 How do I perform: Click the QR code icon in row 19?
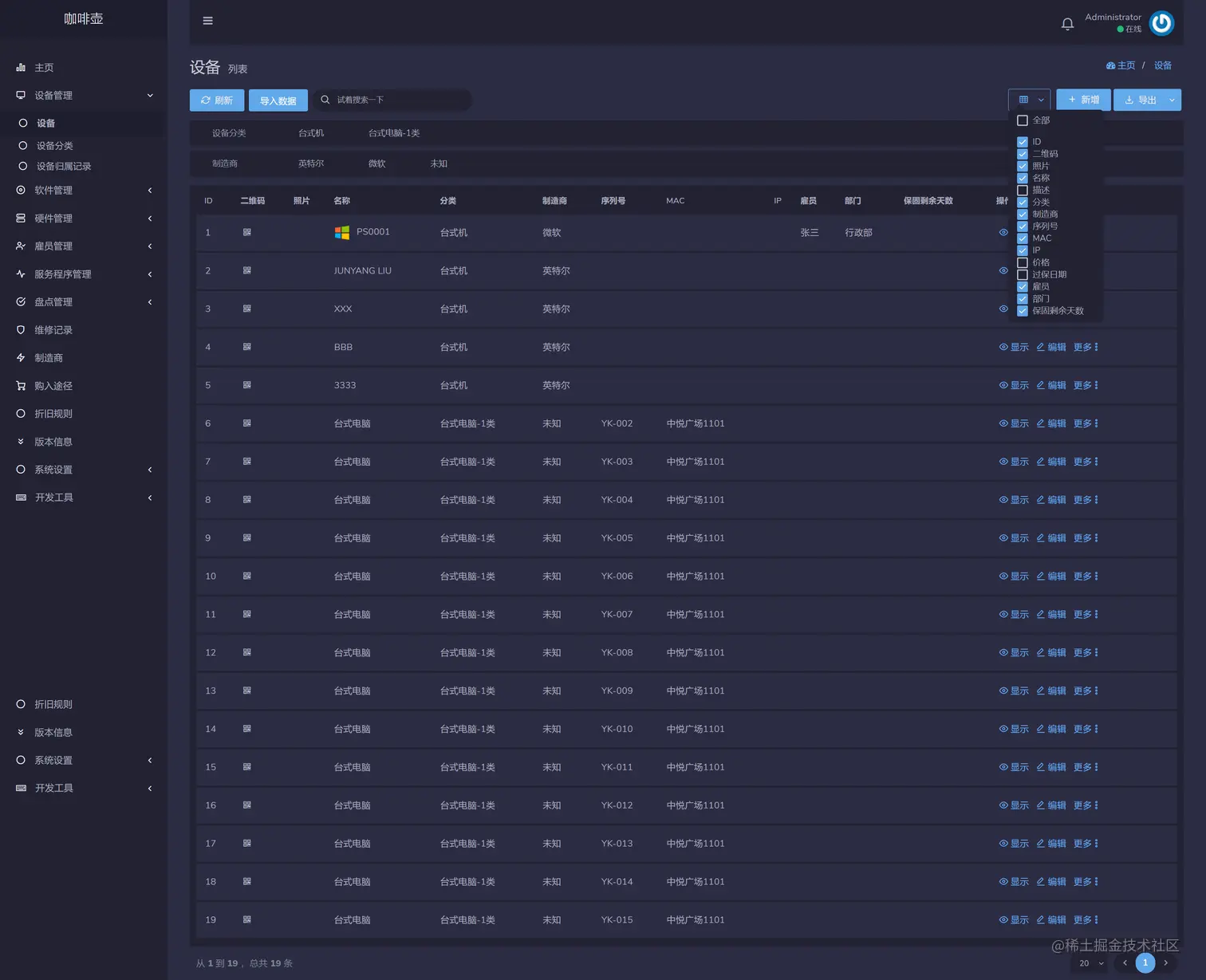click(x=247, y=919)
